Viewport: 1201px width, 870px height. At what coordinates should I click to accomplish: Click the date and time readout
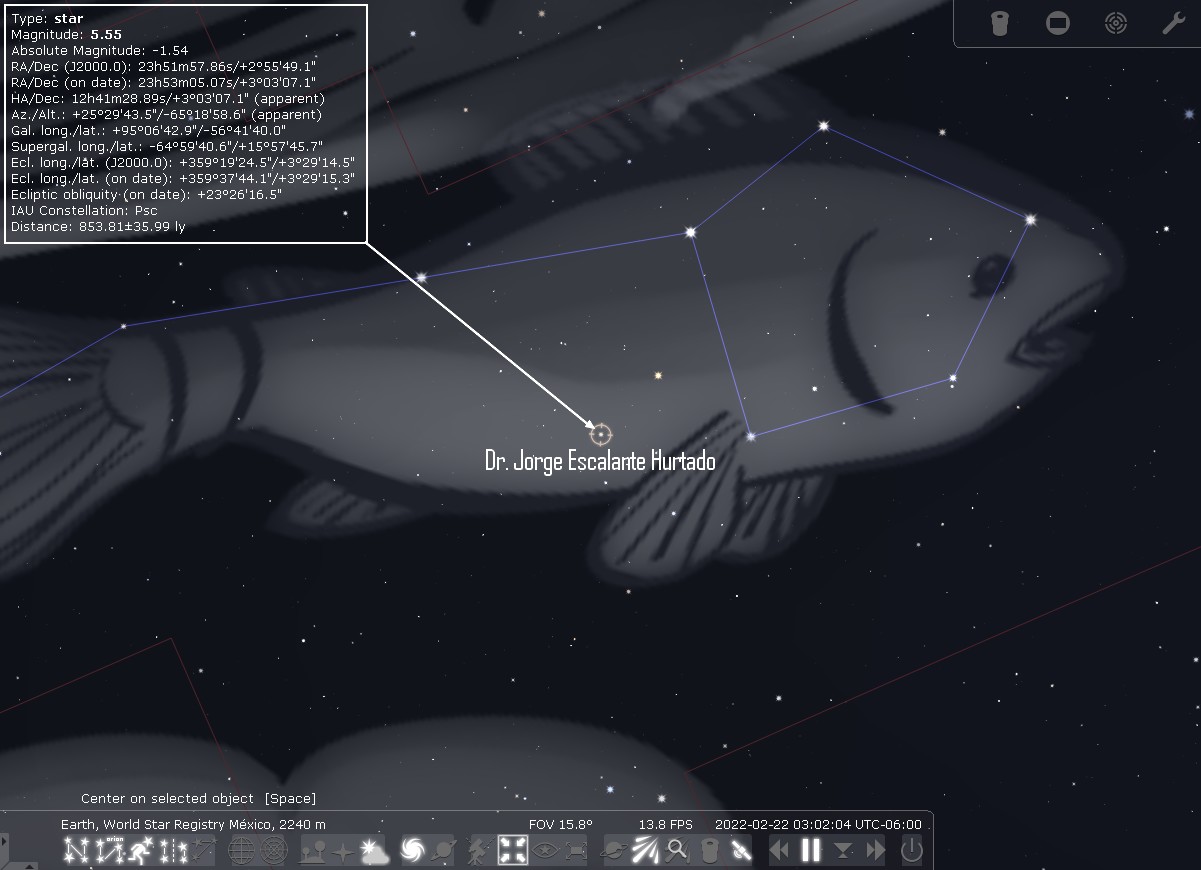[x=818, y=825]
